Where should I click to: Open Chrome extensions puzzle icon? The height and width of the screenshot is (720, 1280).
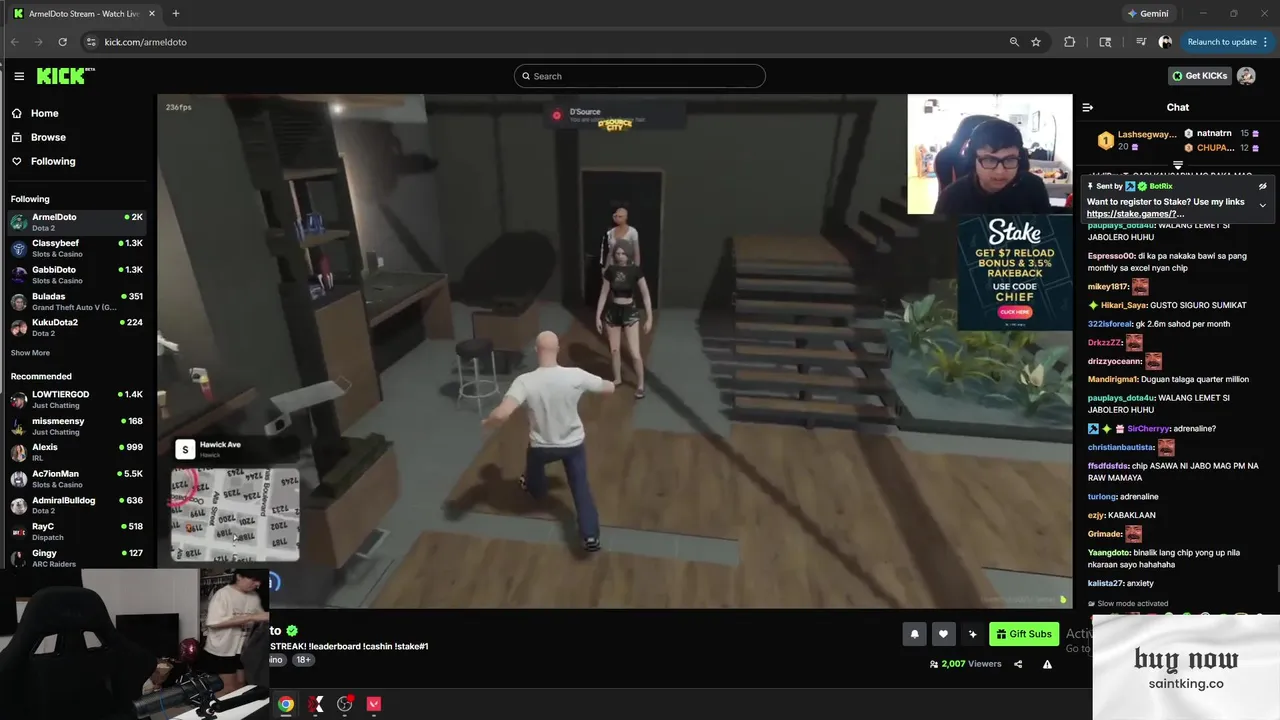[x=1070, y=42]
